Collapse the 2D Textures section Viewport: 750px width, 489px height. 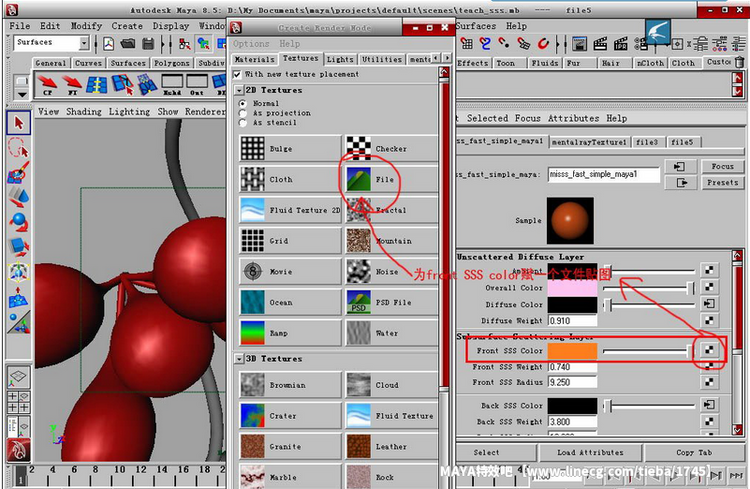[239, 90]
